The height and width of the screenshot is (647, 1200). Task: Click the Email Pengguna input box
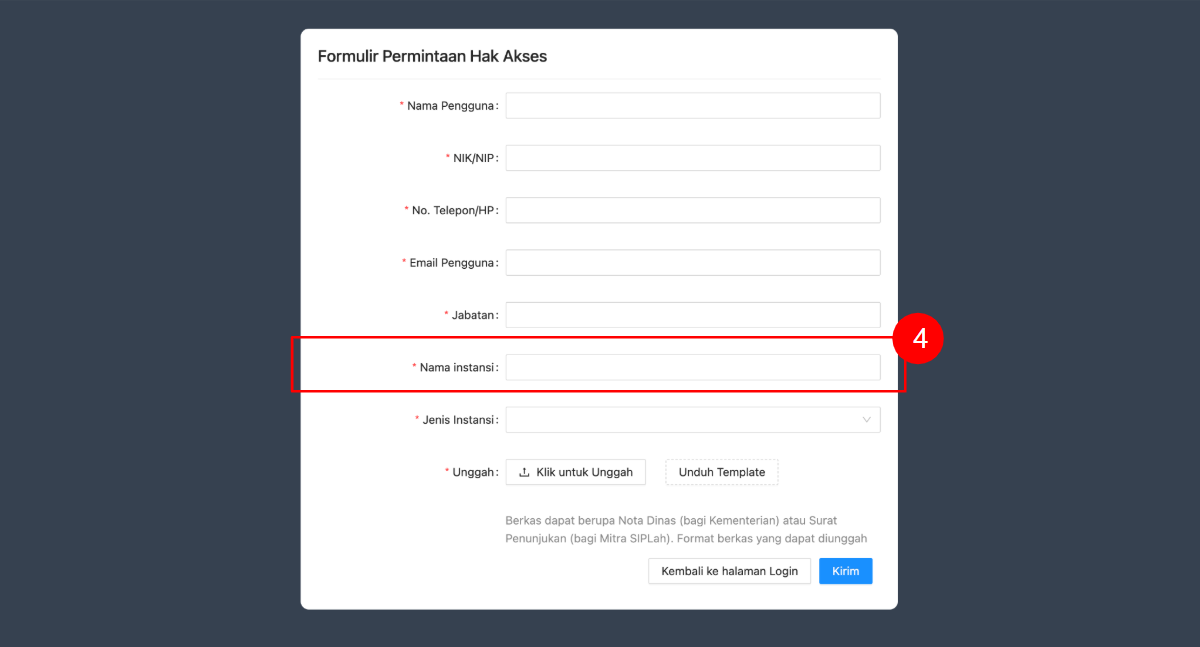pyautogui.click(x=693, y=263)
